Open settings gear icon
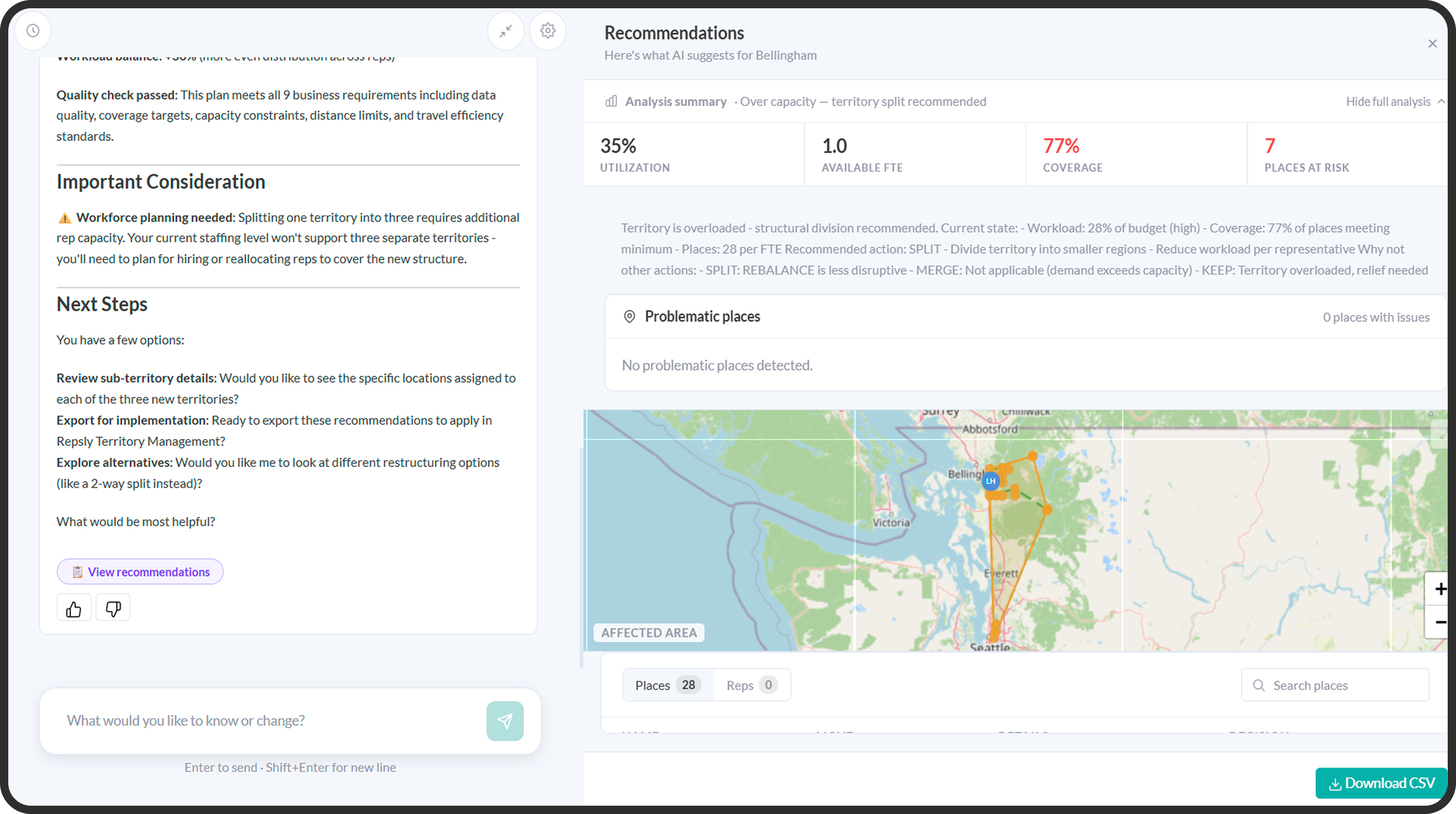1456x814 pixels. (547, 31)
